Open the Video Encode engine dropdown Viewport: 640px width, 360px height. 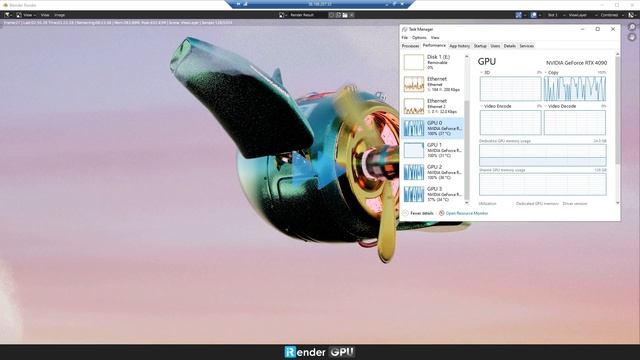point(496,106)
